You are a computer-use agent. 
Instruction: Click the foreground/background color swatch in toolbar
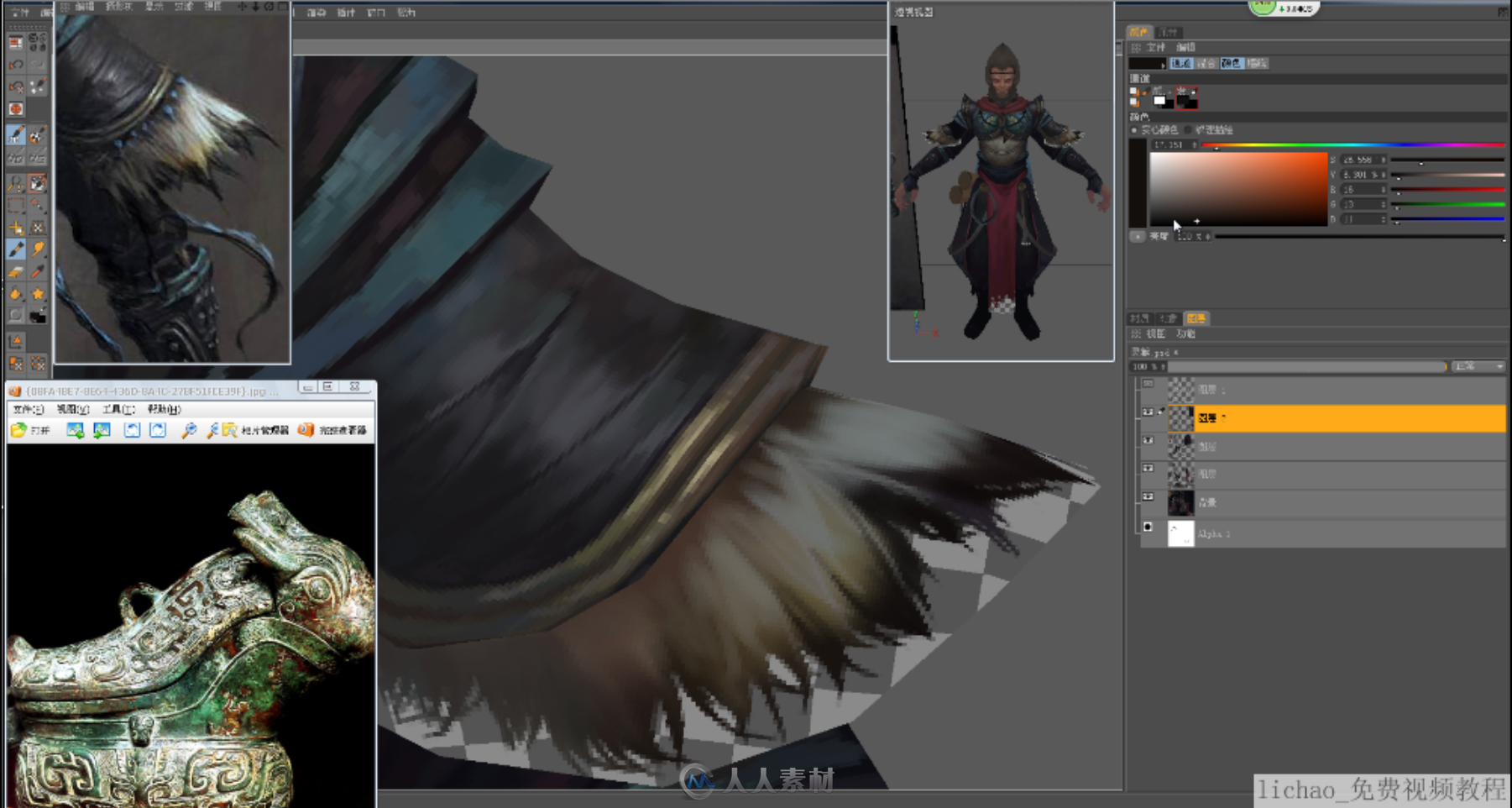pos(38,316)
